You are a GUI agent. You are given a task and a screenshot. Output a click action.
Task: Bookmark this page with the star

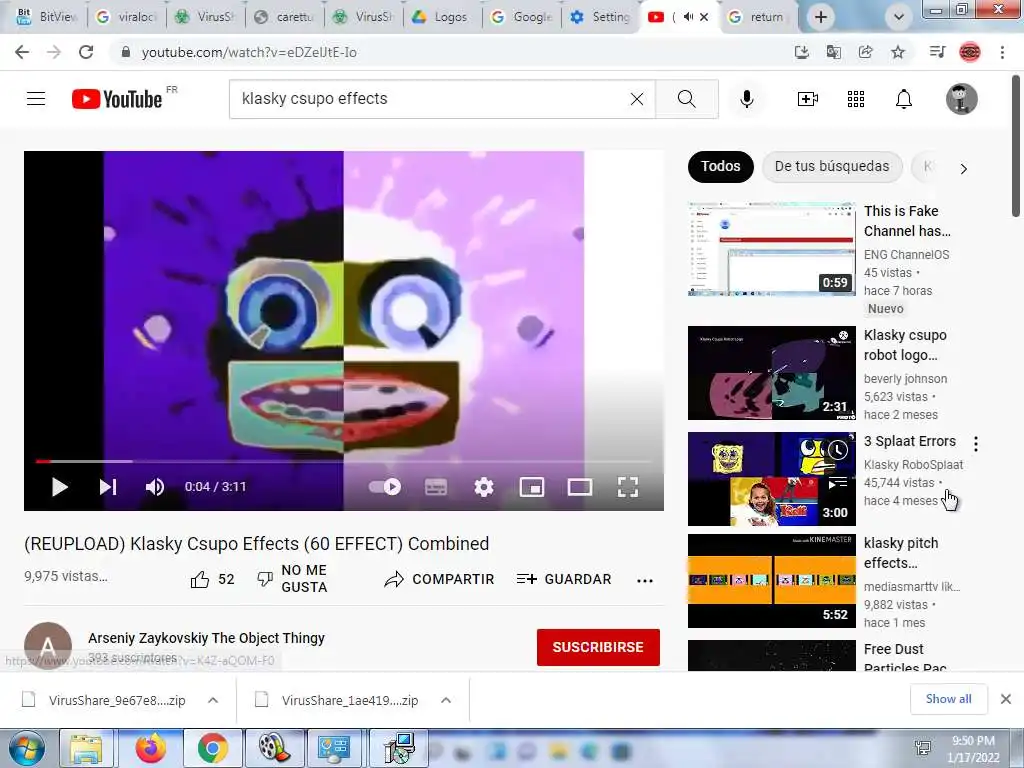[898, 52]
